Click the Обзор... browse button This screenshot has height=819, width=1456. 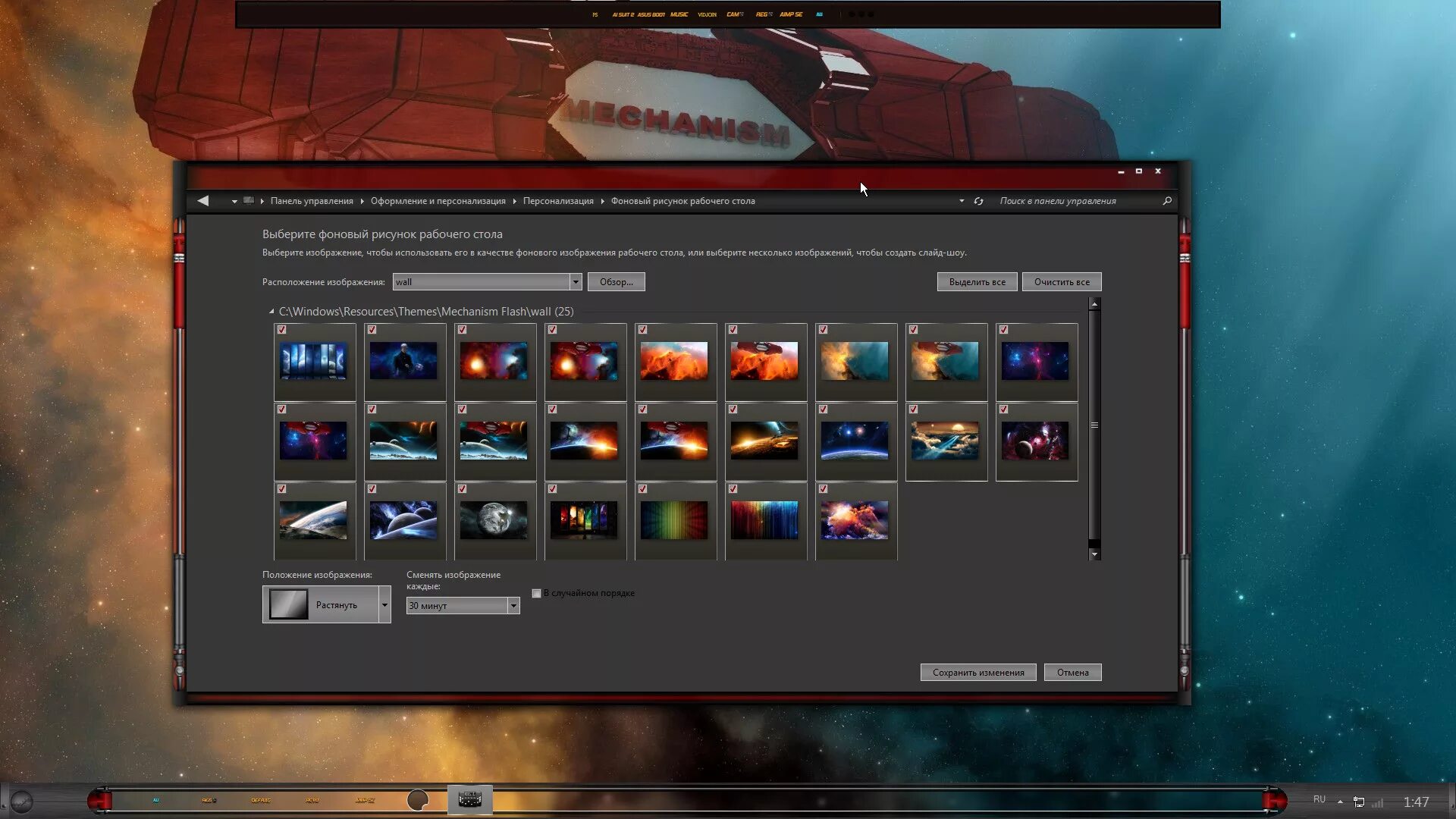616,282
